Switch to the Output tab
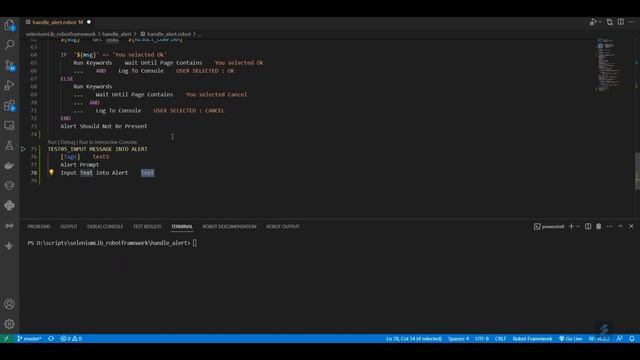The width and height of the screenshot is (640, 360). click(69, 227)
